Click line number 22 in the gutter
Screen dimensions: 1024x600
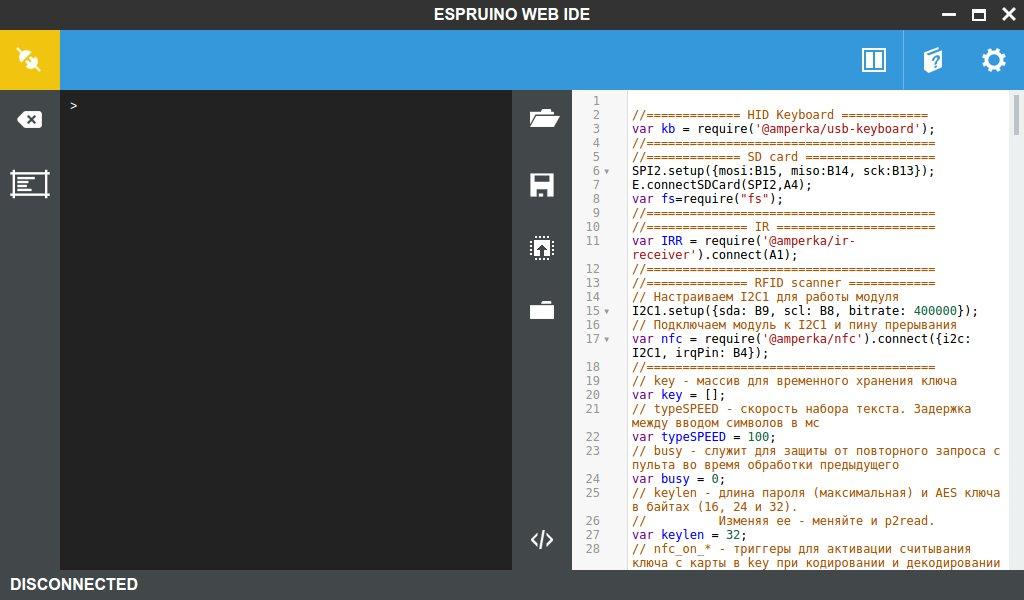594,437
